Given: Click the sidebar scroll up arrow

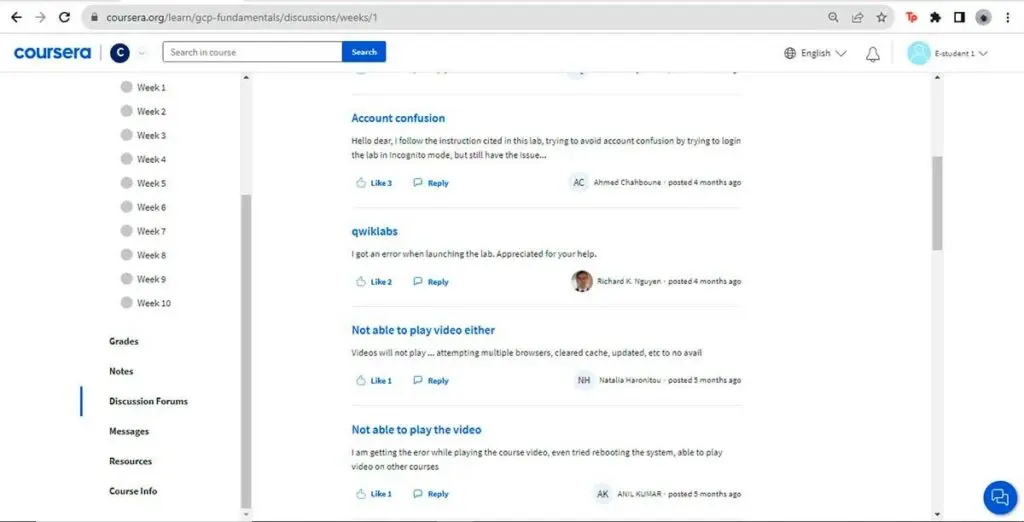Looking at the screenshot, I should coord(246,78).
